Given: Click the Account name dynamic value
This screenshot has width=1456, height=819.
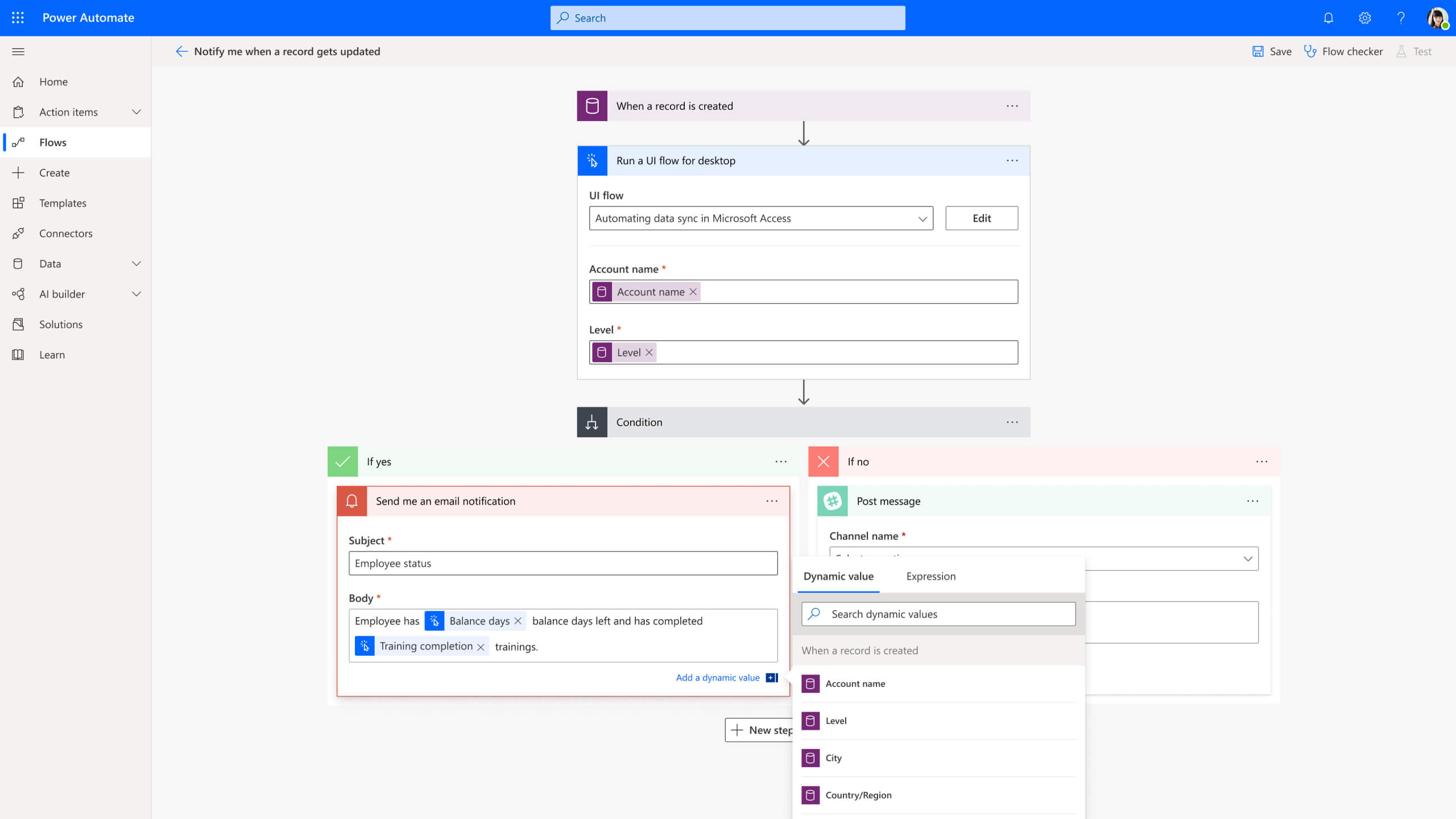Looking at the screenshot, I should tap(856, 683).
